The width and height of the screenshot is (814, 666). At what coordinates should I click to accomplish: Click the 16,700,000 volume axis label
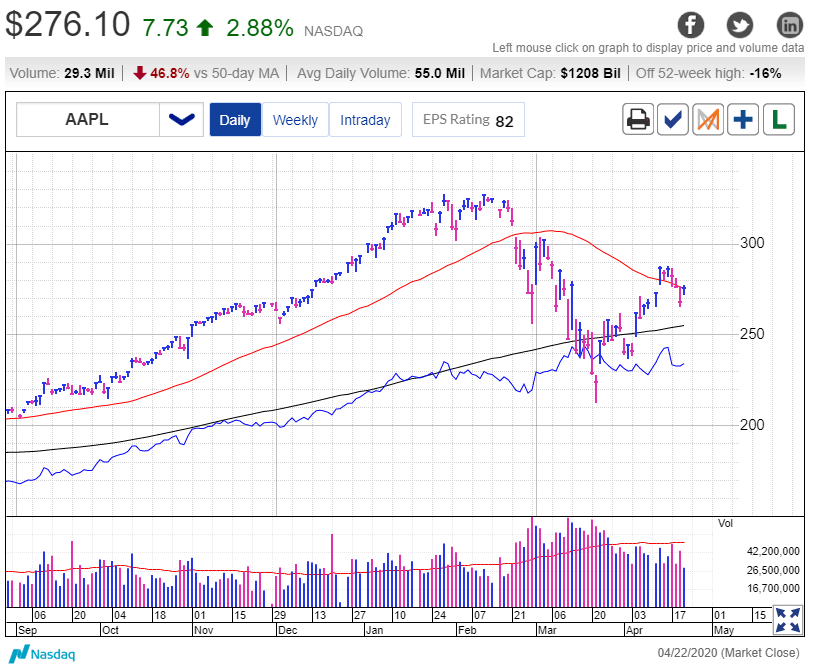tap(773, 588)
